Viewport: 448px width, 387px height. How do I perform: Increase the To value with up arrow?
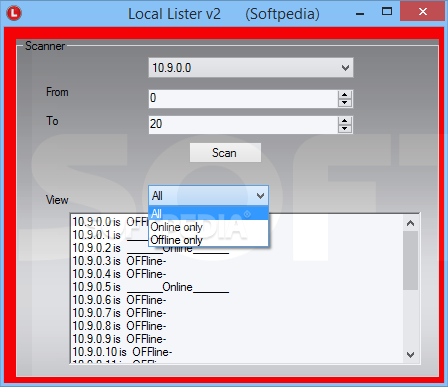pyautogui.click(x=345, y=121)
